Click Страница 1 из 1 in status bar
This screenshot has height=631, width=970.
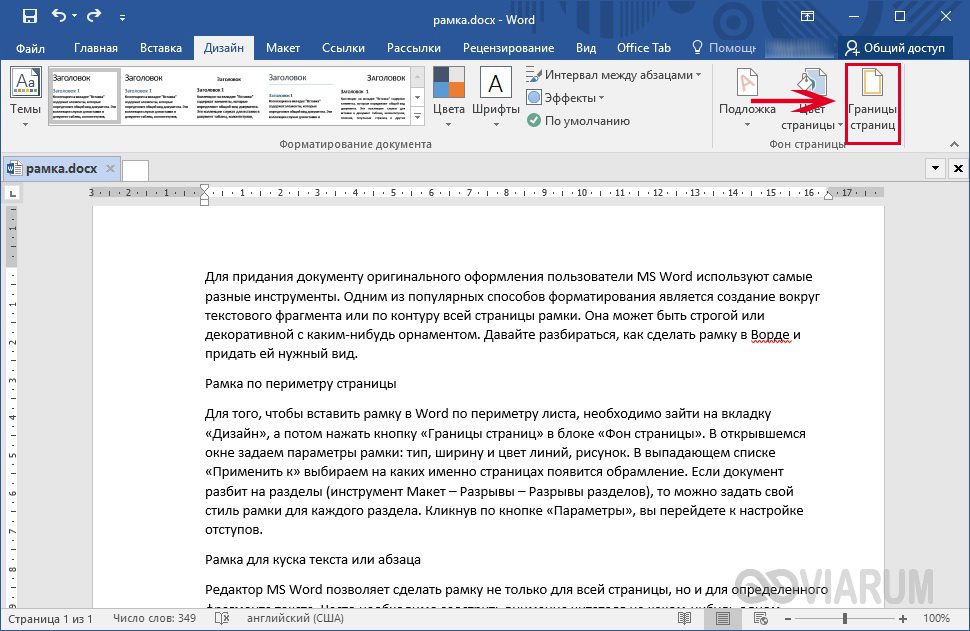point(50,618)
